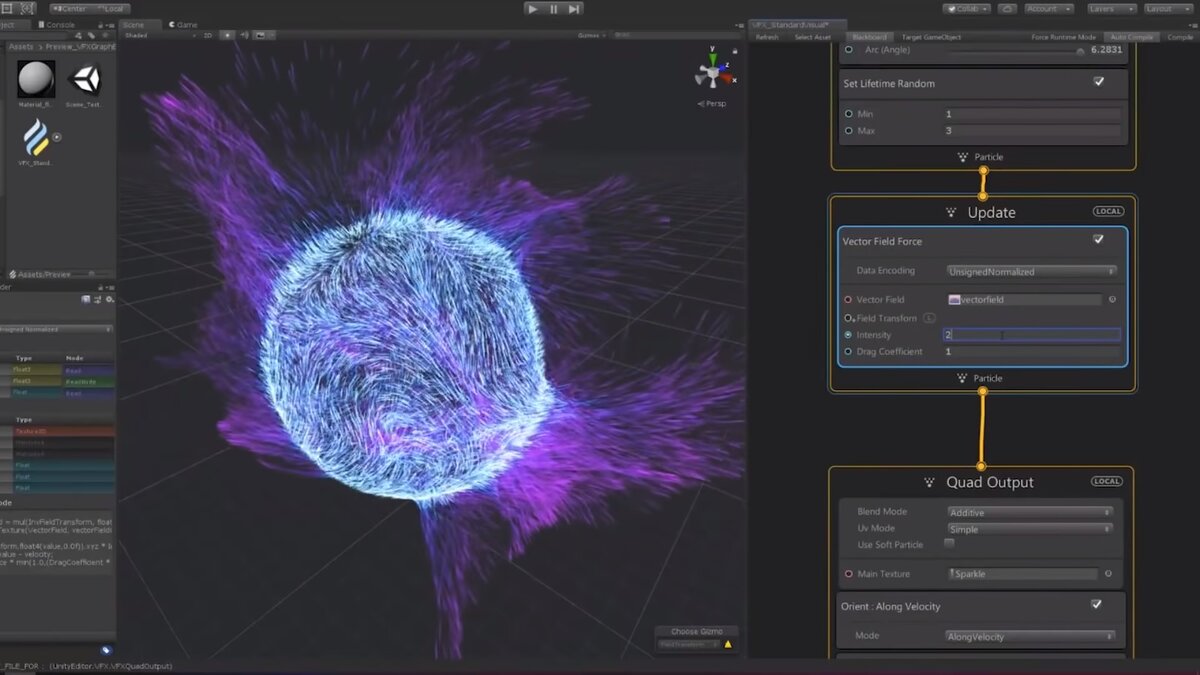Toggle Force Runtime Mode
This screenshot has width=1200, height=675.
[1064, 37]
